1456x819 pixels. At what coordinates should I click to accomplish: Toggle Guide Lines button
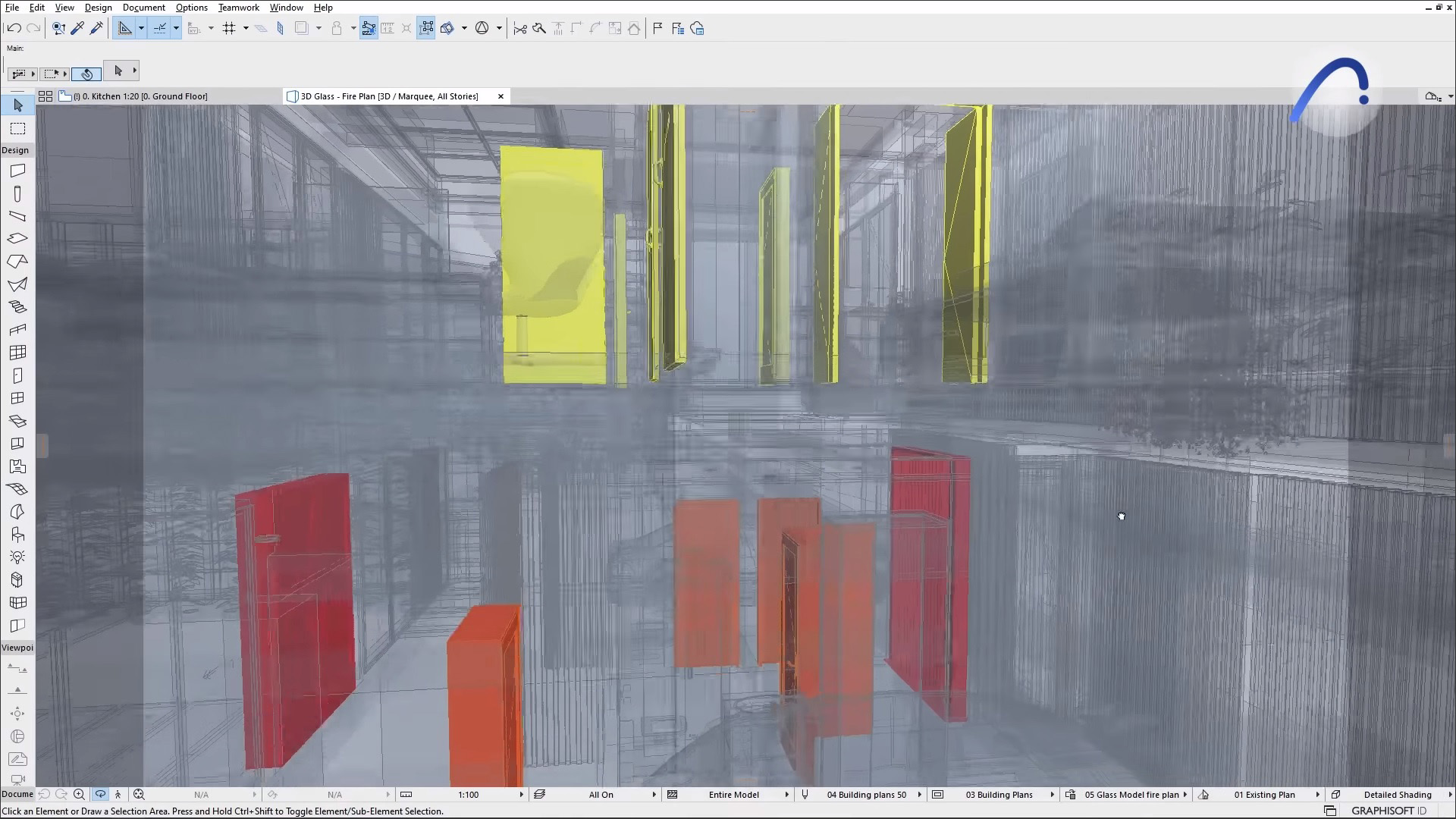coord(125,28)
